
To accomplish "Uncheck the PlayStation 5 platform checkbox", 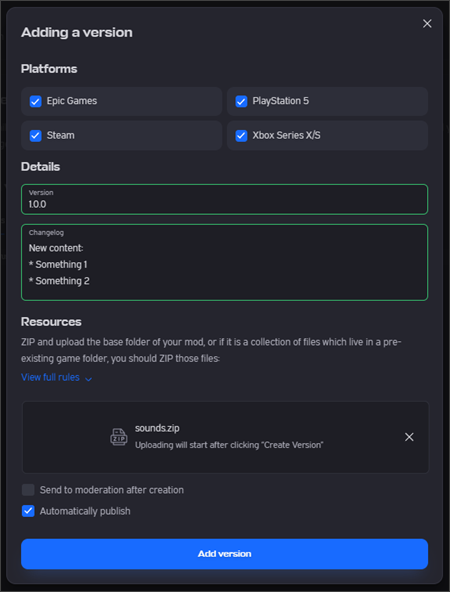I will pyautogui.click(x=241, y=101).
